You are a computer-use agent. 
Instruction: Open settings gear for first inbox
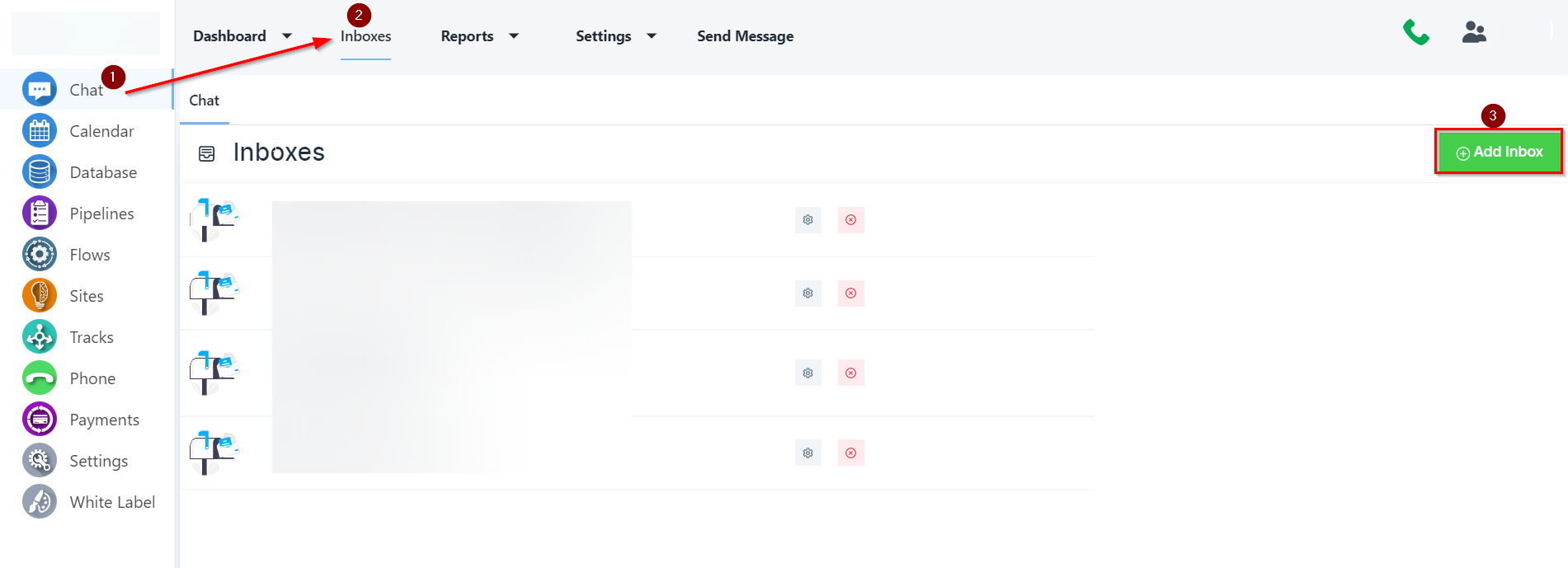point(808,220)
